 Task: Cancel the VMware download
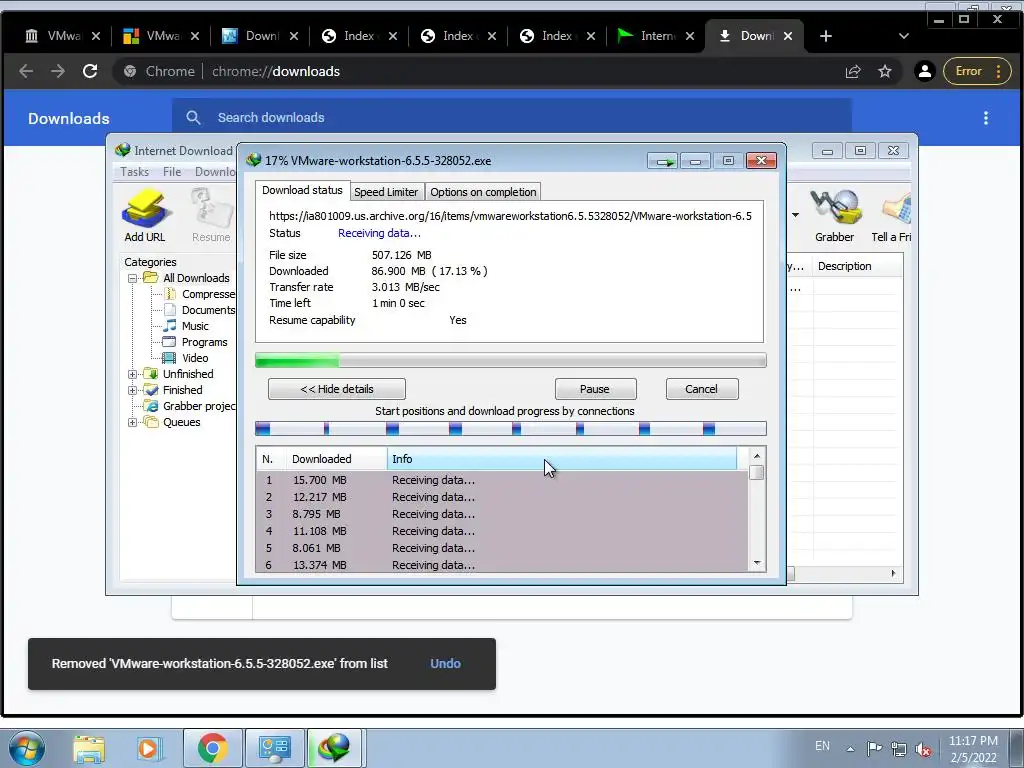[x=702, y=389]
